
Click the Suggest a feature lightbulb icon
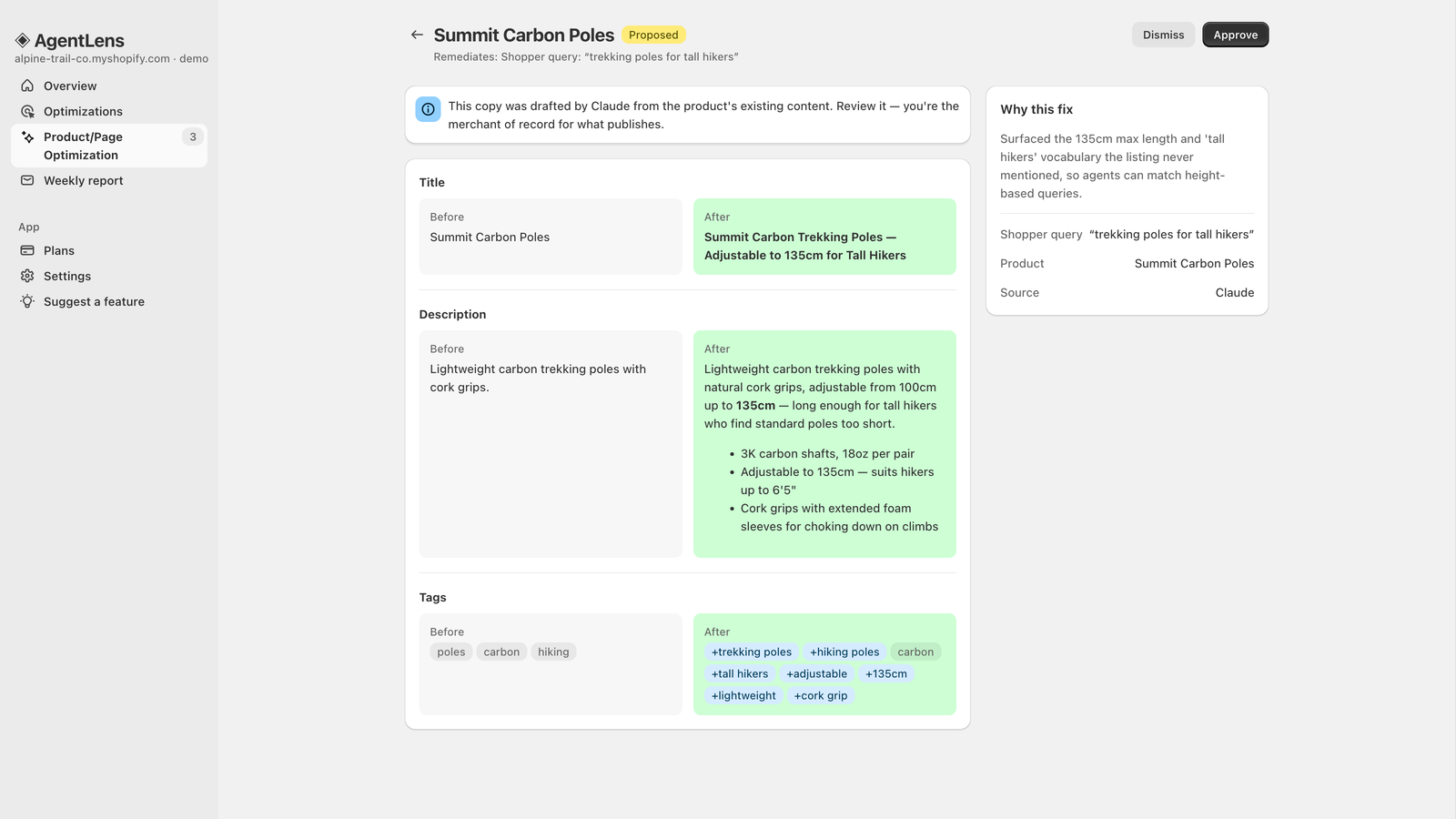tap(27, 301)
